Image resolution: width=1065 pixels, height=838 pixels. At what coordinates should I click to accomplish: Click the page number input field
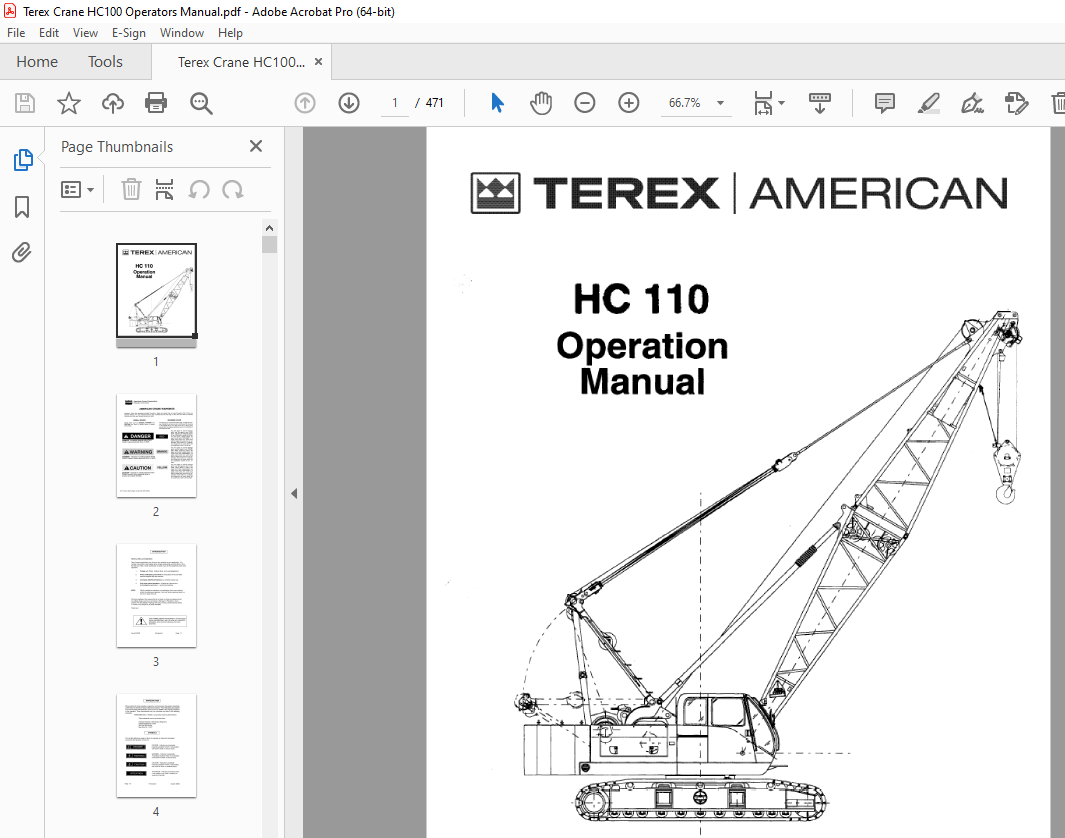coord(395,103)
